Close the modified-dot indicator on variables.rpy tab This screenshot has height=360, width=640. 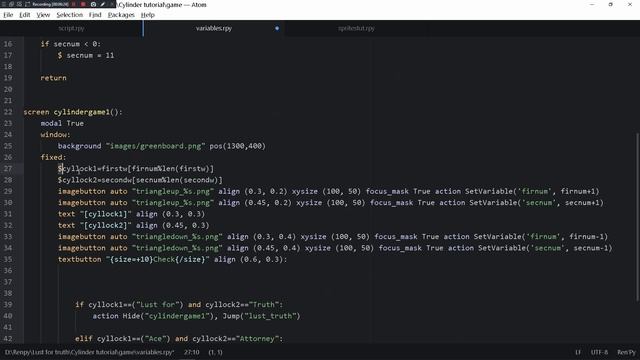pos(277,28)
